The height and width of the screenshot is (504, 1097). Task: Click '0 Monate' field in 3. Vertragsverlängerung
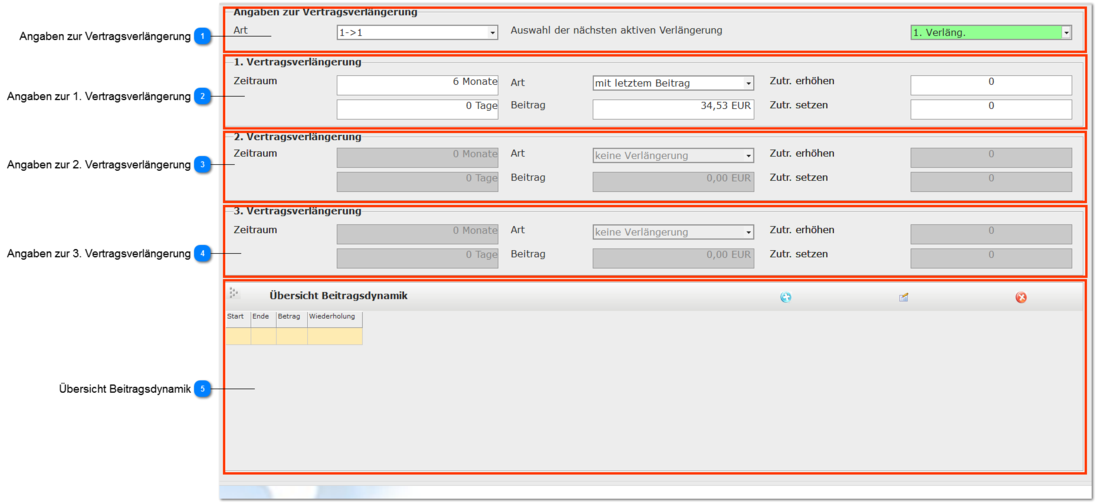click(418, 234)
